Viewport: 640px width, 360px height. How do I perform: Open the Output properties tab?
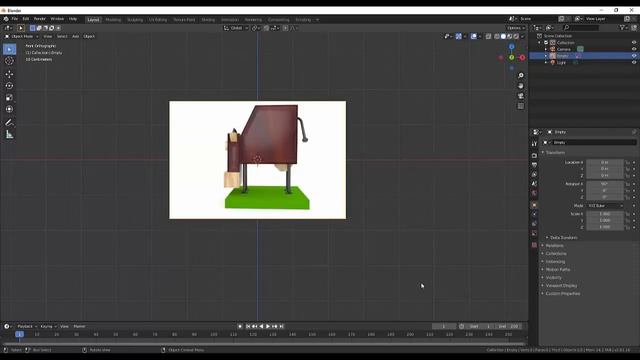[534, 165]
